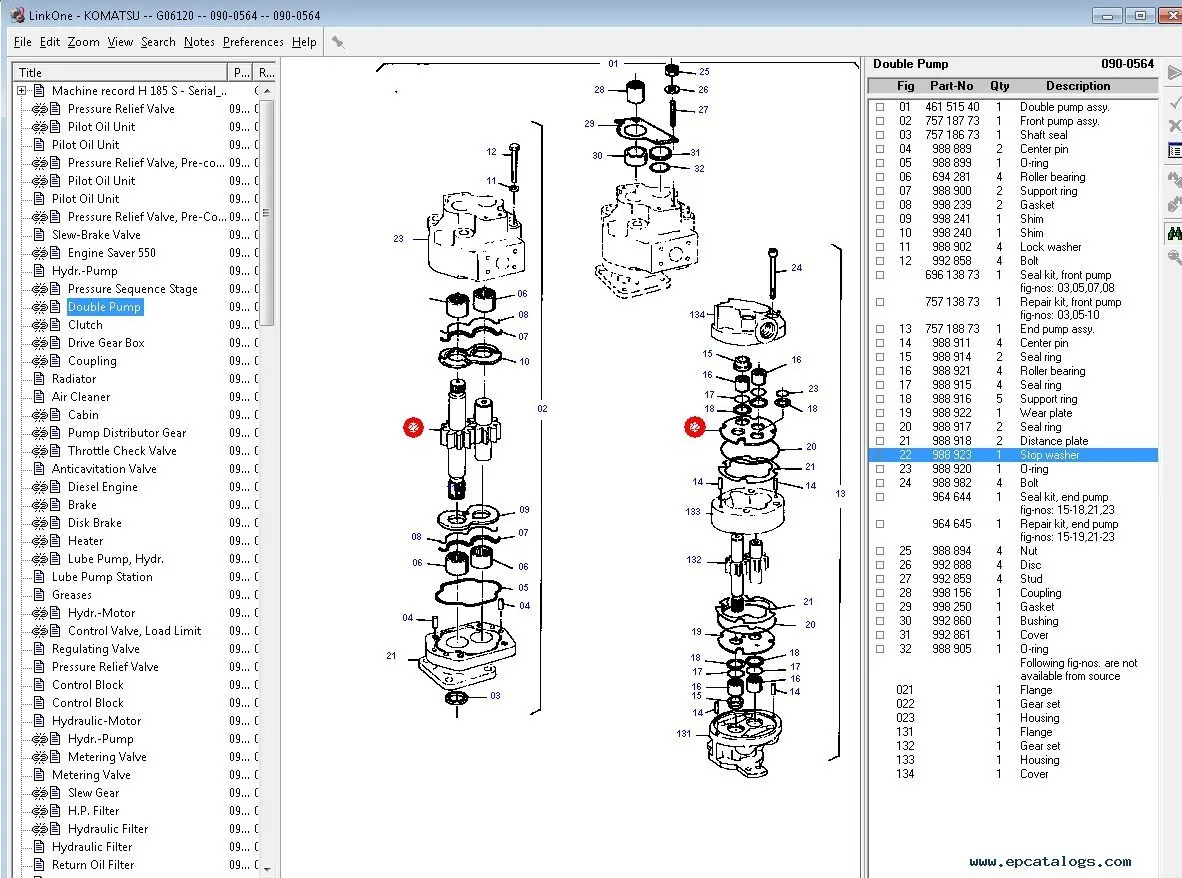Click the gray X icon on right toolbar
1182x878 pixels.
1174,126
